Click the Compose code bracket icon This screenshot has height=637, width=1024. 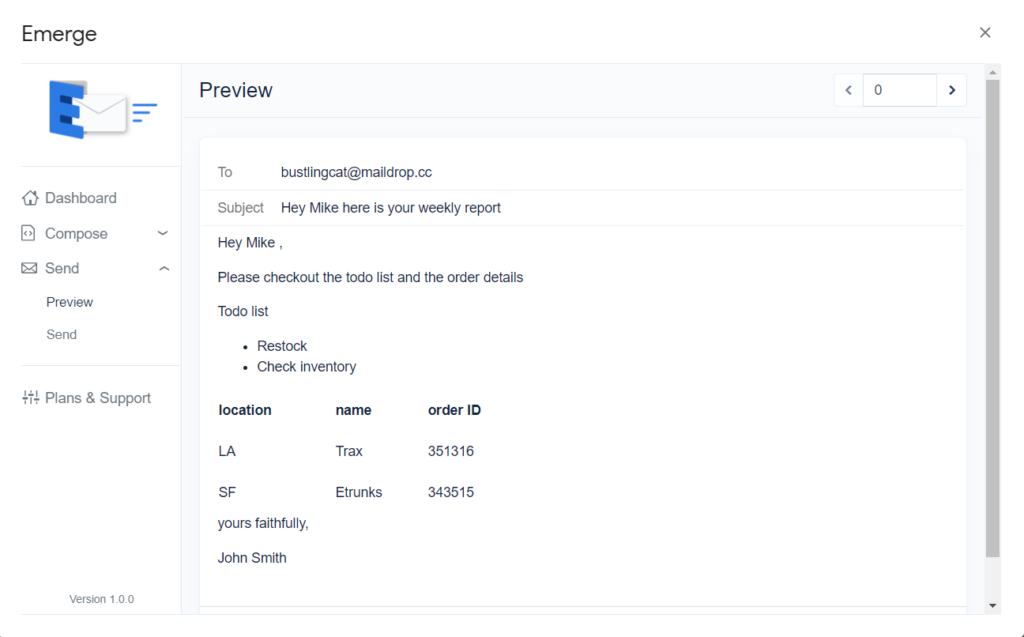pos(29,233)
